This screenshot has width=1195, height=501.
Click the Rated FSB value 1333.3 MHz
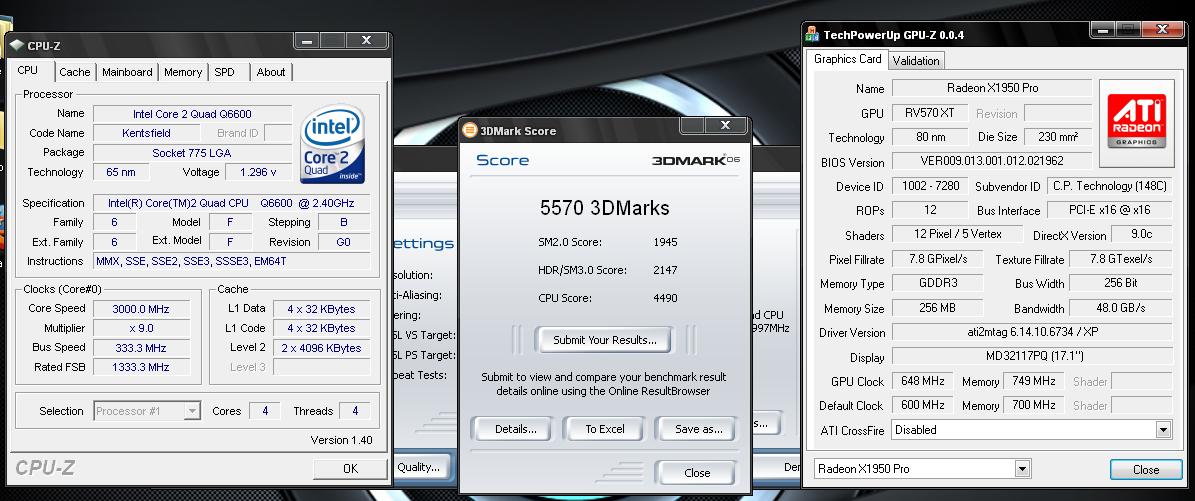tap(141, 367)
